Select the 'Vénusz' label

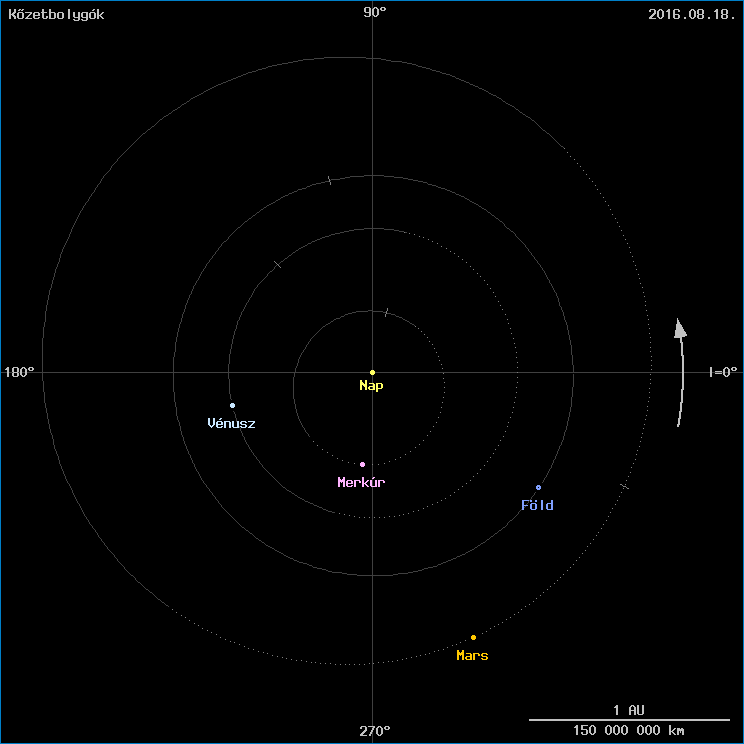coord(232,423)
